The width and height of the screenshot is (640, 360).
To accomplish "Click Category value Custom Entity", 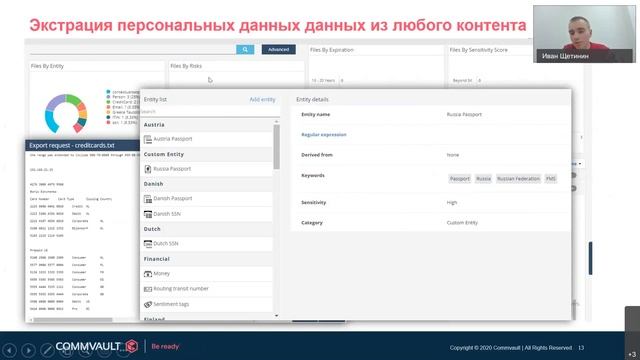I will (x=462, y=223).
